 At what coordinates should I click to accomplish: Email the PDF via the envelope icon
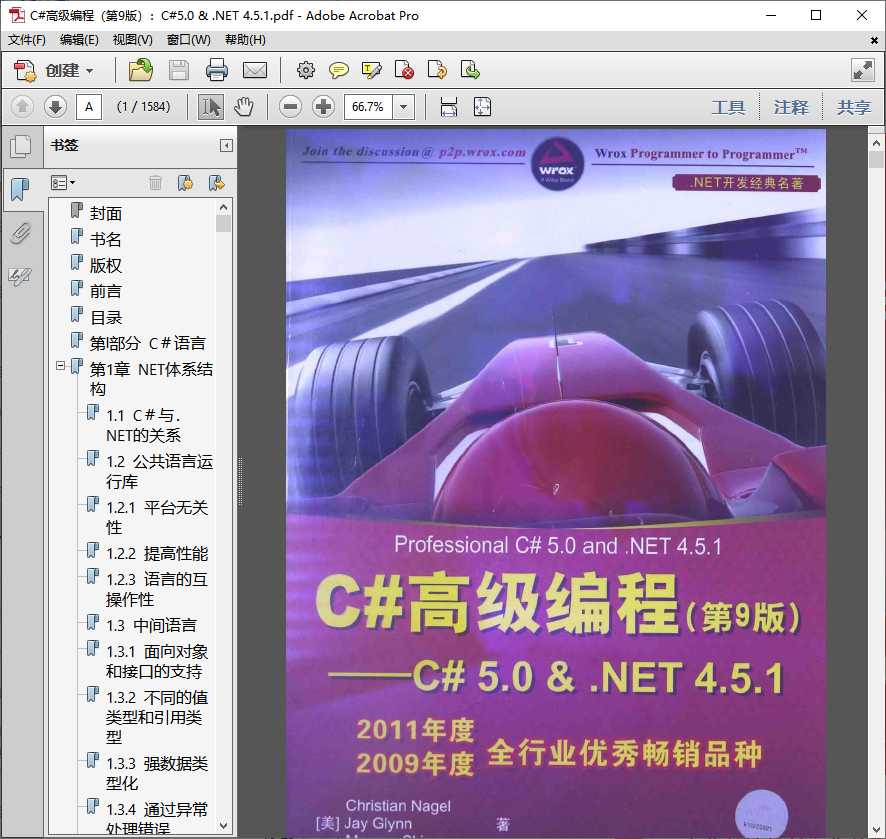click(x=255, y=70)
